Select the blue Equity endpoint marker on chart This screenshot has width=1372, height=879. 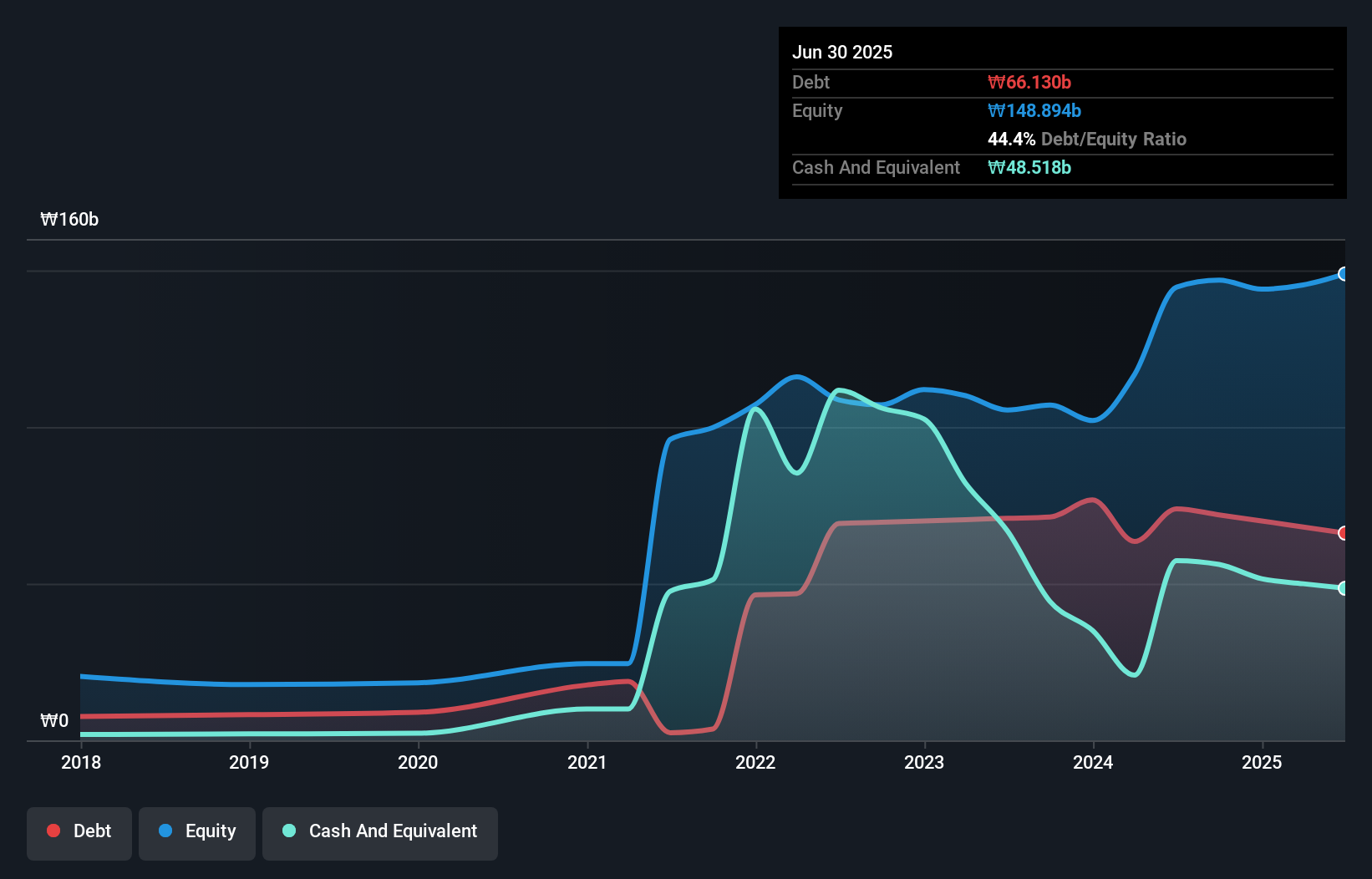tap(1344, 273)
